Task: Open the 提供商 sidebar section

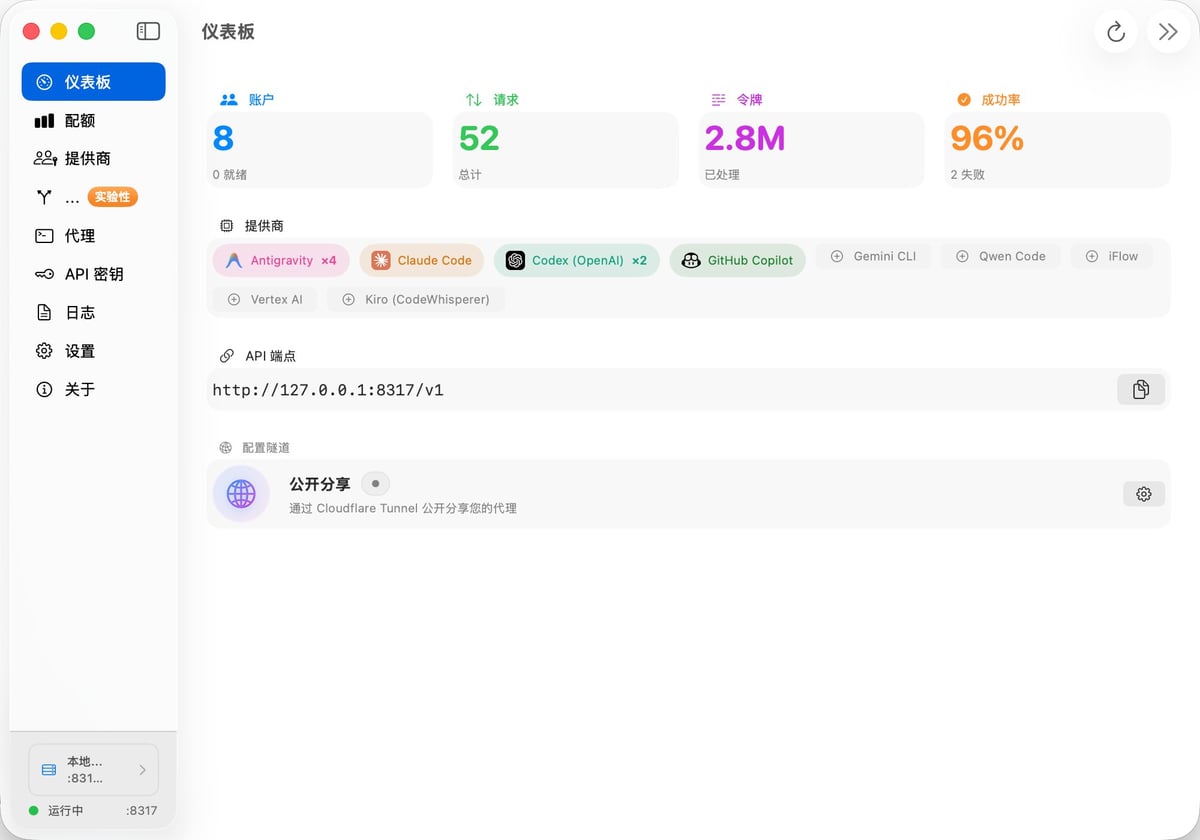Action: [87, 159]
